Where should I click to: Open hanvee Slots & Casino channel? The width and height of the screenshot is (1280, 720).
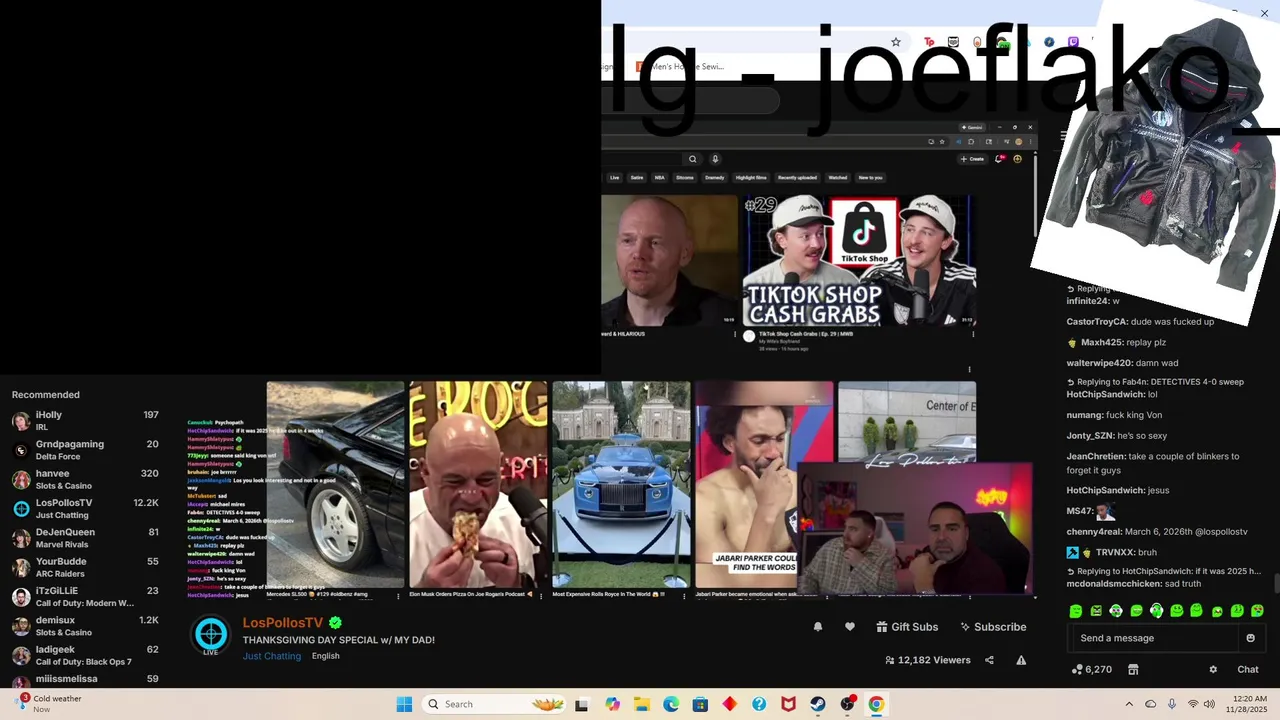(x=85, y=479)
